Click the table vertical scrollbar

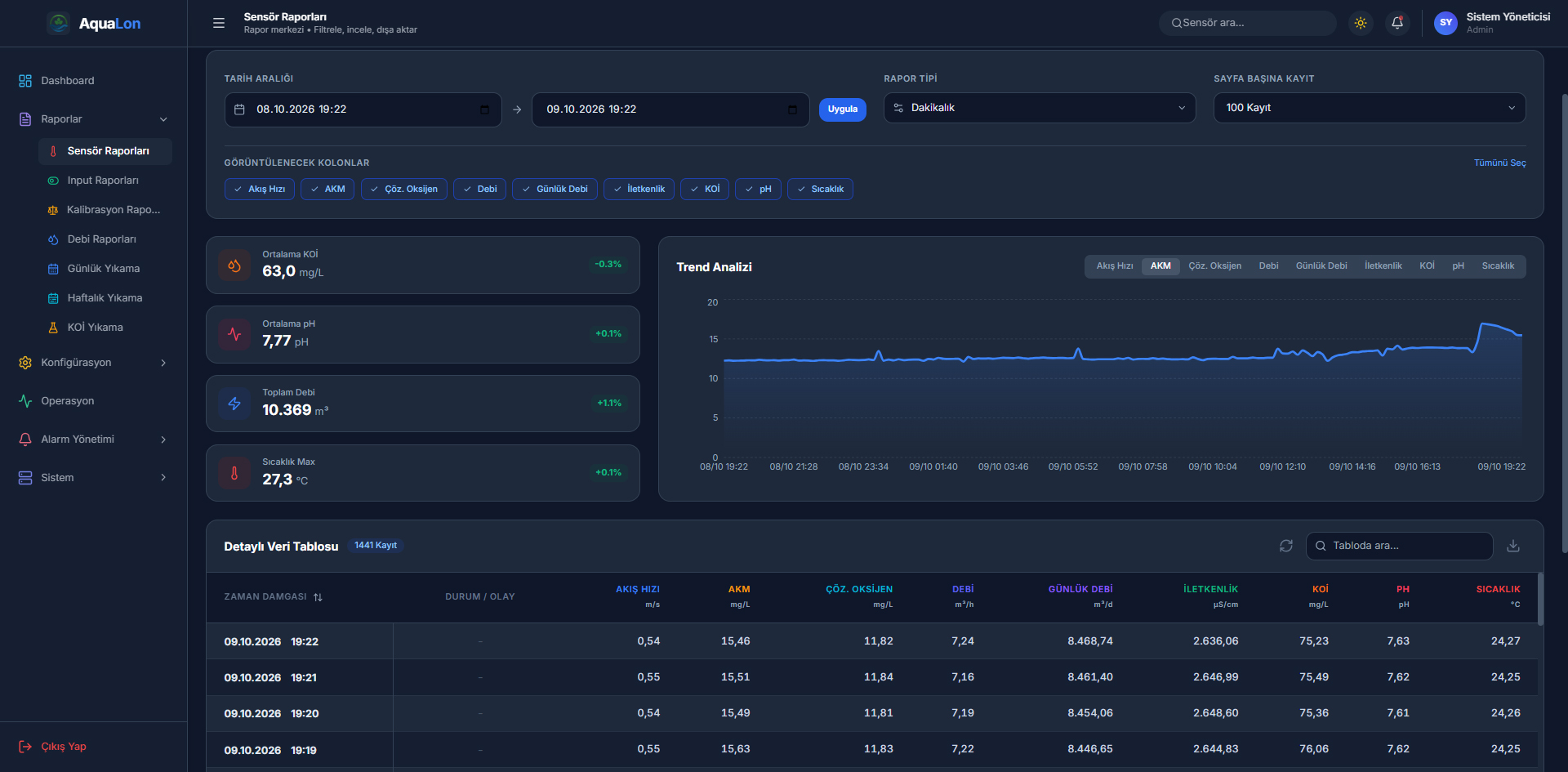coord(1540,599)
